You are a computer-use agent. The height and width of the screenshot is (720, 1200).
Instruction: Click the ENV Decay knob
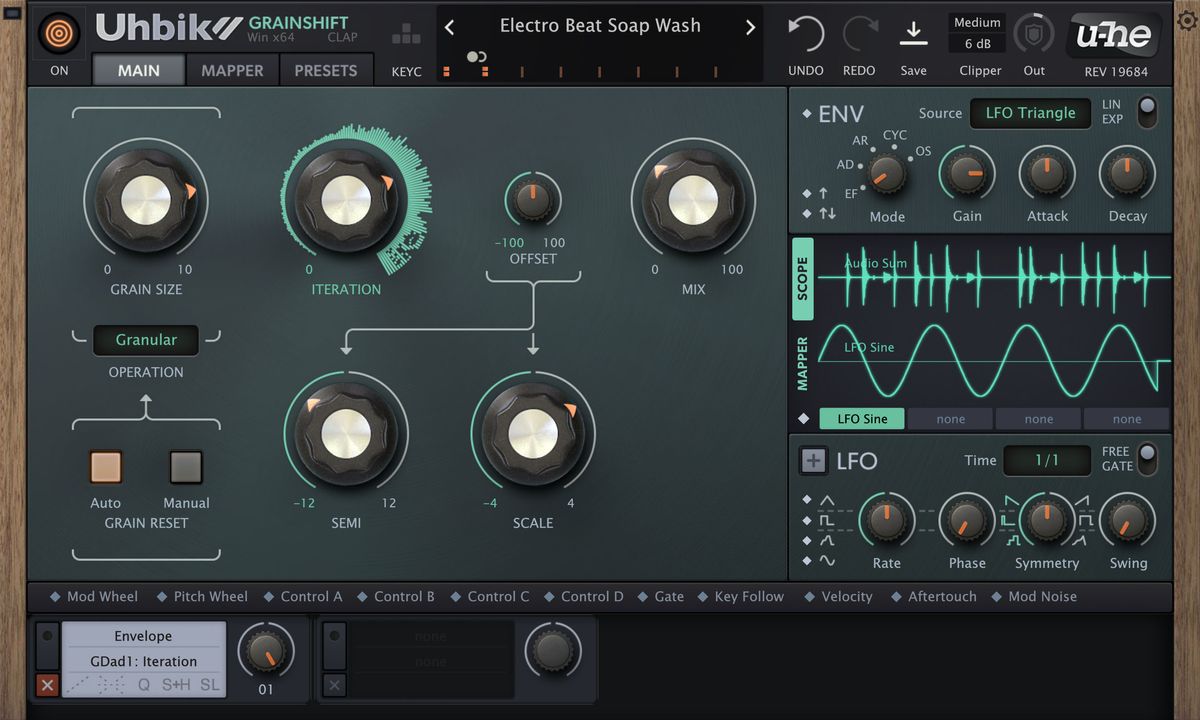[x=1127, y=173]
